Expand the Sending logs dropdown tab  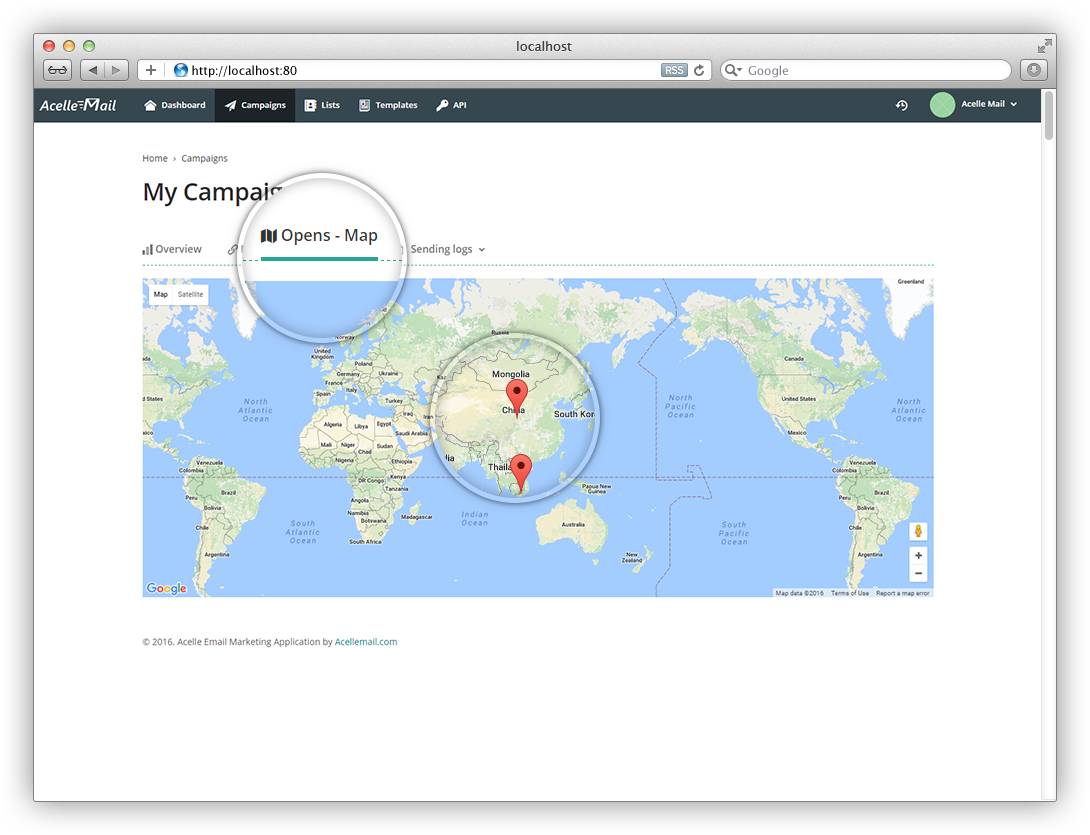447,249
